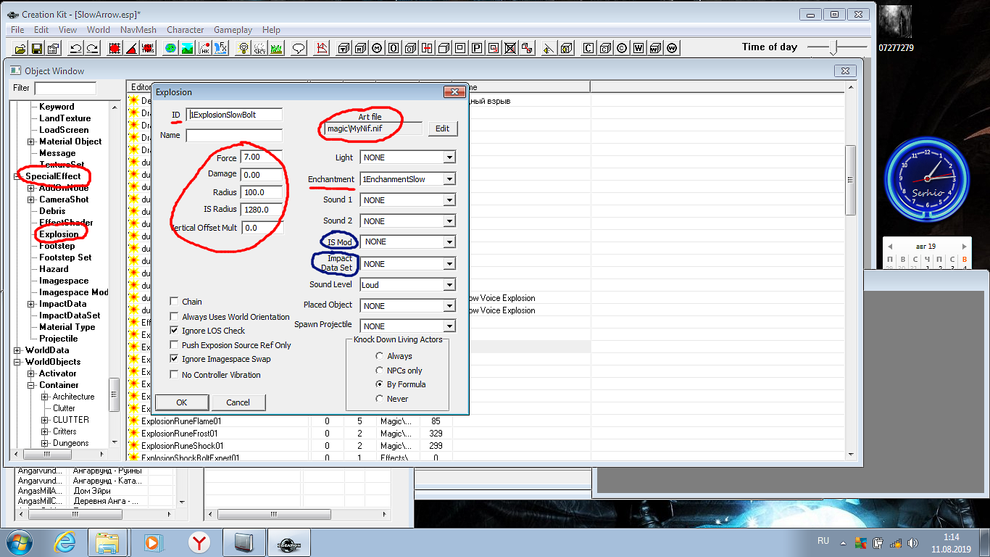
Task: Click the Save plugin icon in toolbar
Action: 38,48
